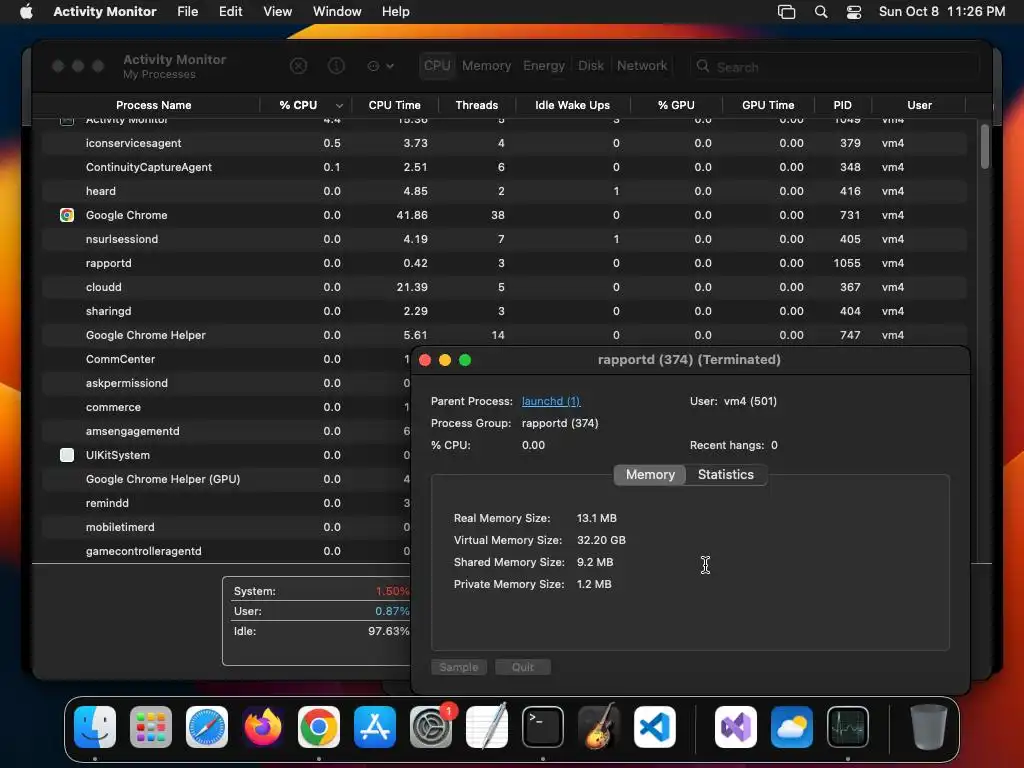This screenshot has width=1024, height=768.
Task: Open the Window menu
Action: tap(337, 12)
